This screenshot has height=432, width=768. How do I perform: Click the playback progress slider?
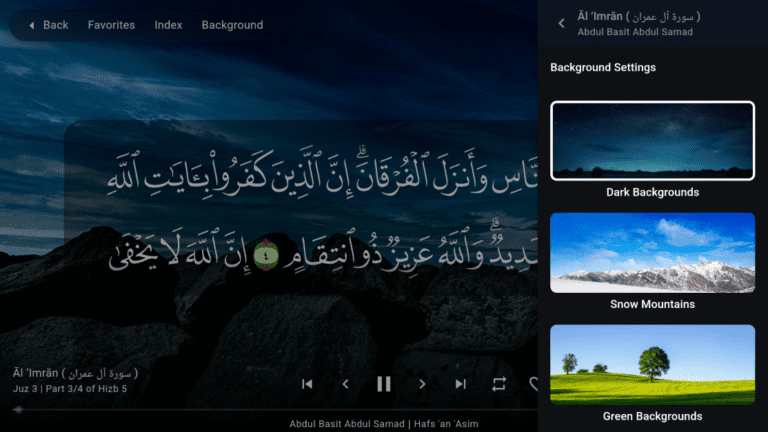click(275, 409)
